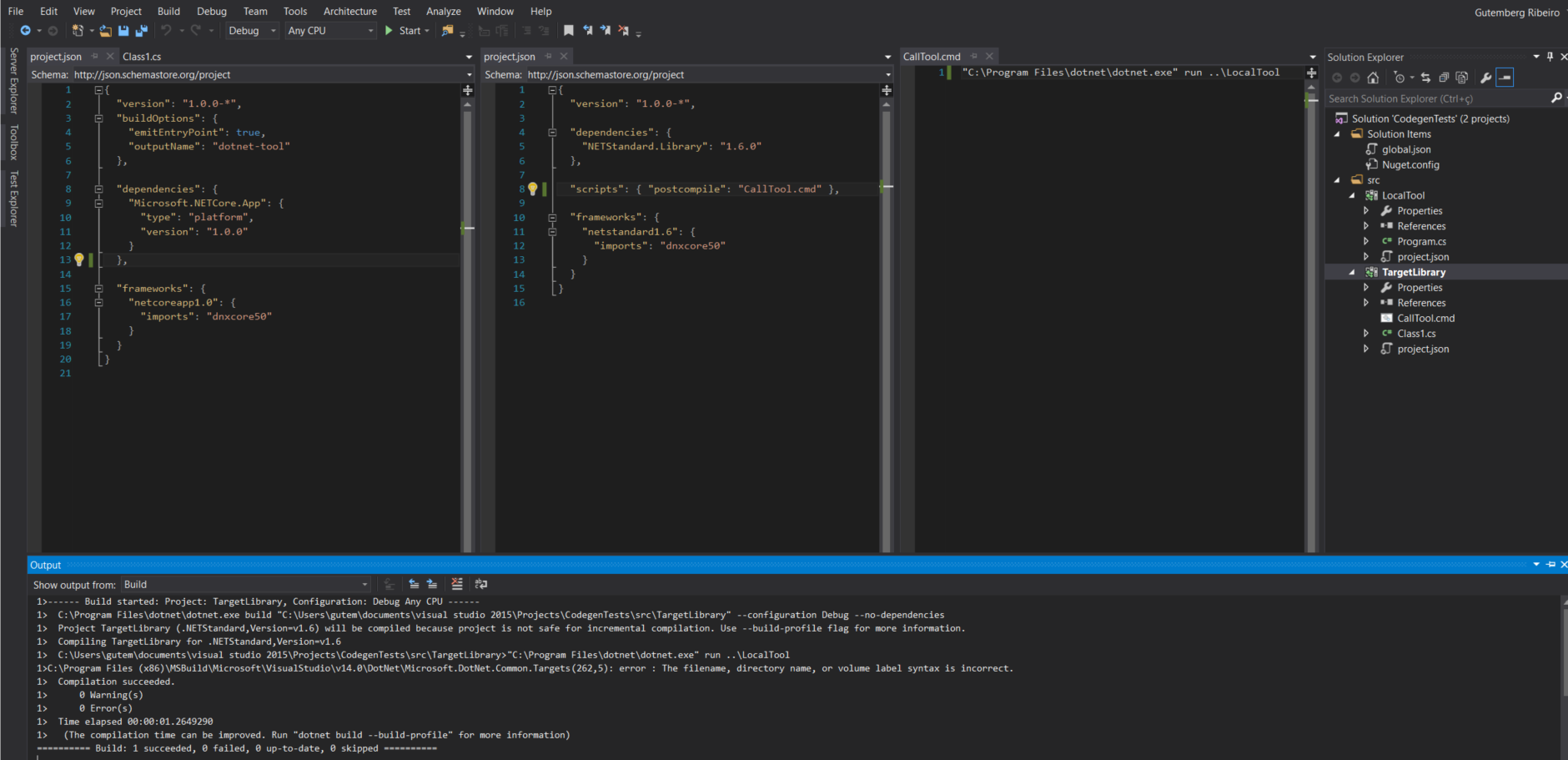1568x760 pixels.
Task: Switch to the Class1.cs tab
Action: click(142, 57)
